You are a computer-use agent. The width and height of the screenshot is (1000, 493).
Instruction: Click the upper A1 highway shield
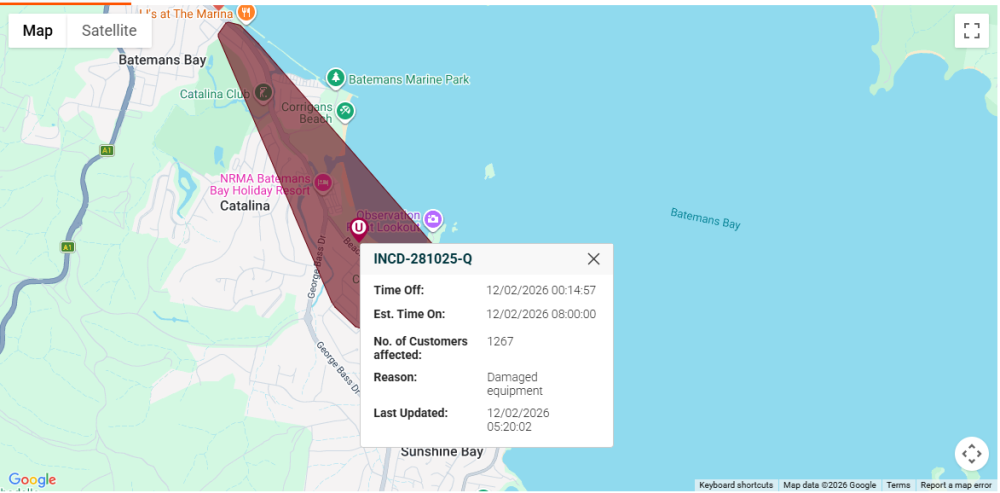click(x=107, y=150)
